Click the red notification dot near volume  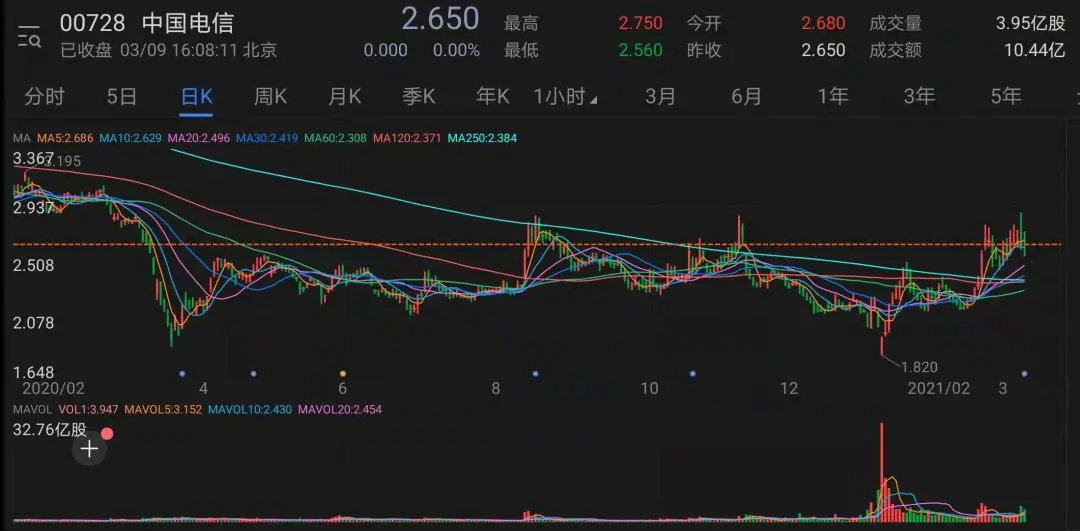pos(107,433)
